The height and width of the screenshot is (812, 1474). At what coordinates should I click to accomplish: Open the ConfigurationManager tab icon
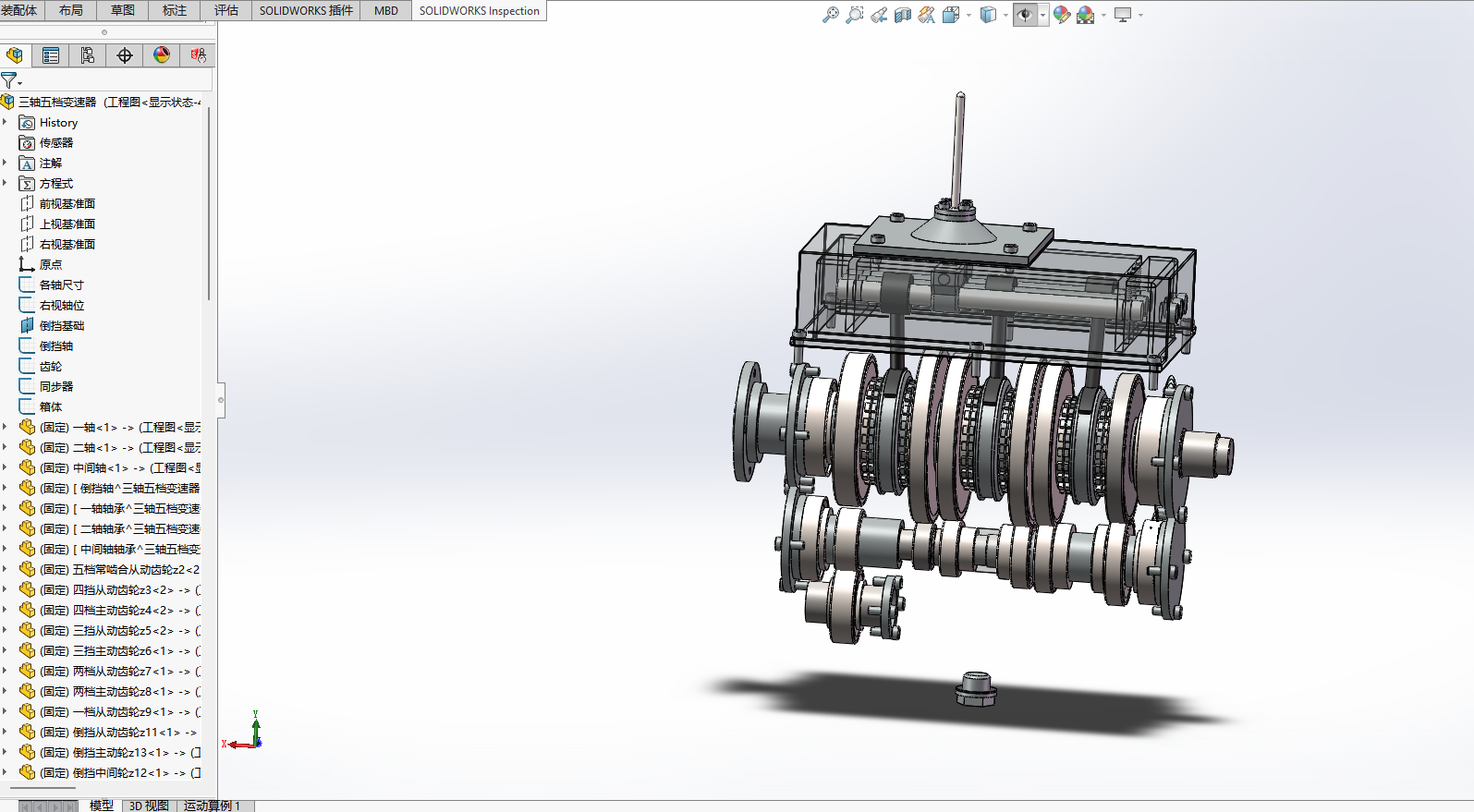88,55
